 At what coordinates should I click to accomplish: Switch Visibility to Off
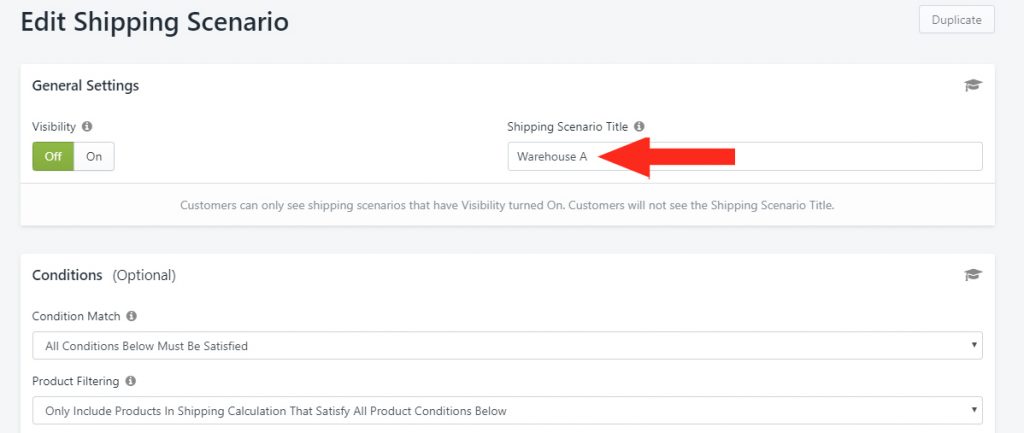53,157
